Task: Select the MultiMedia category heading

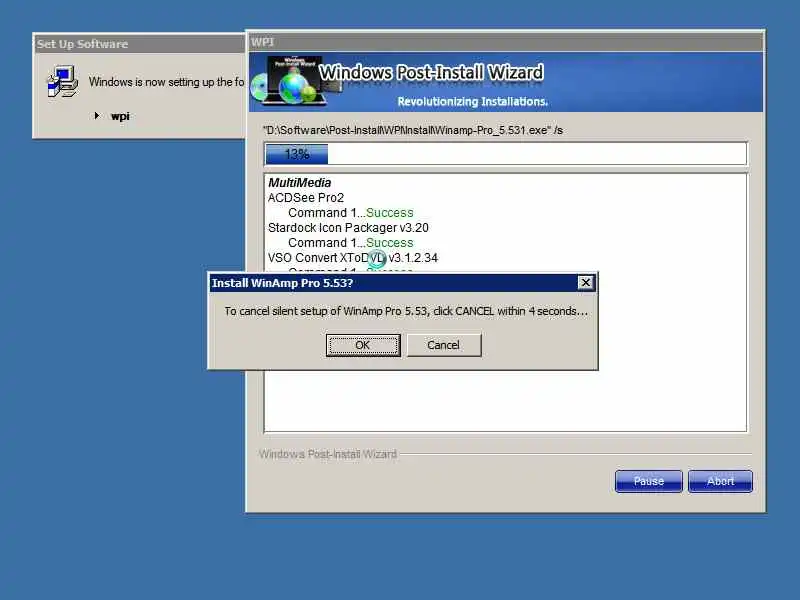Action: [299, 183]
